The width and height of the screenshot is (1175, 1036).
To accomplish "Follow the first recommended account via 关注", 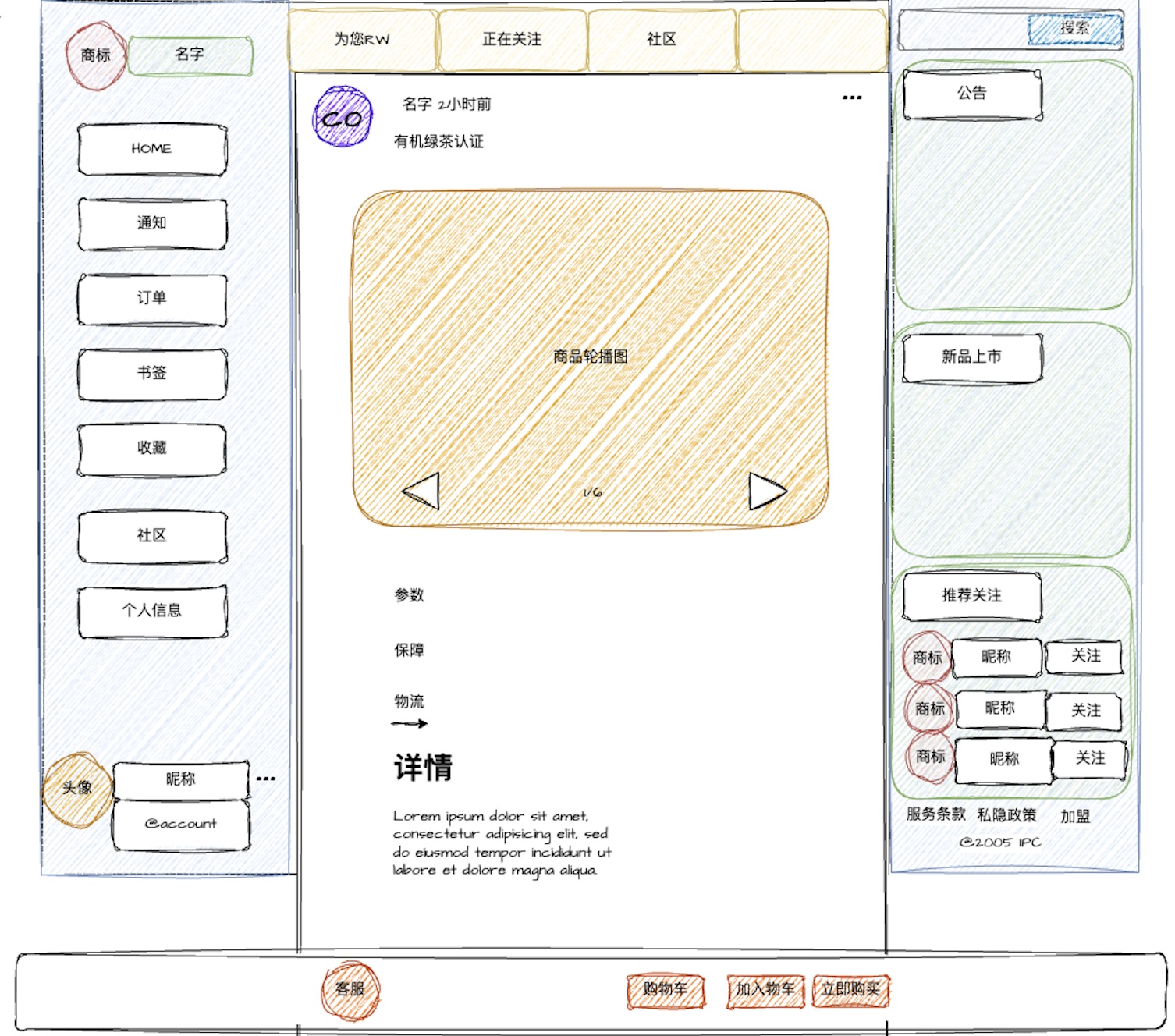I will pyautogui.click(x=1085, y=657).
